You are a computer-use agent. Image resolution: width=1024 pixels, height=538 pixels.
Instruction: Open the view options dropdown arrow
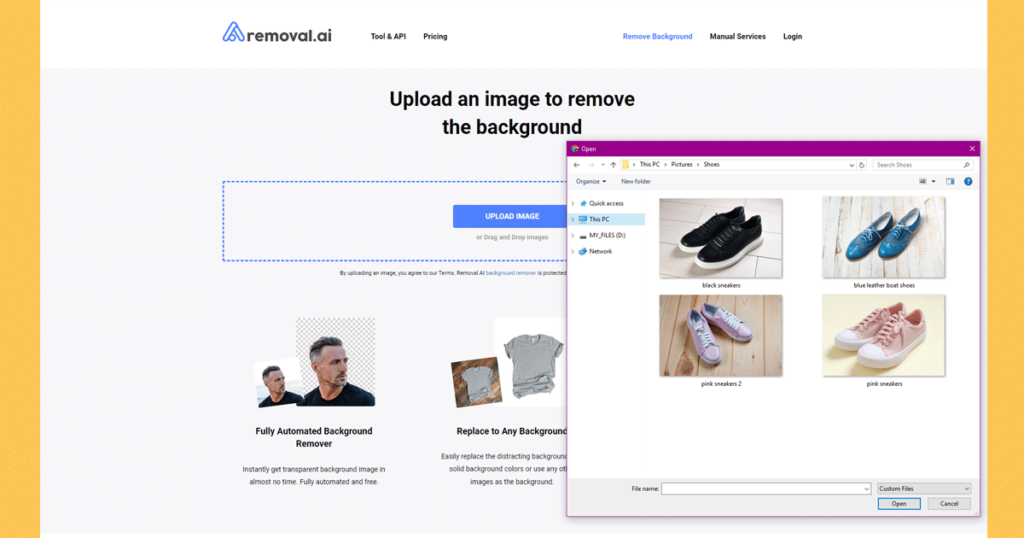933,182
